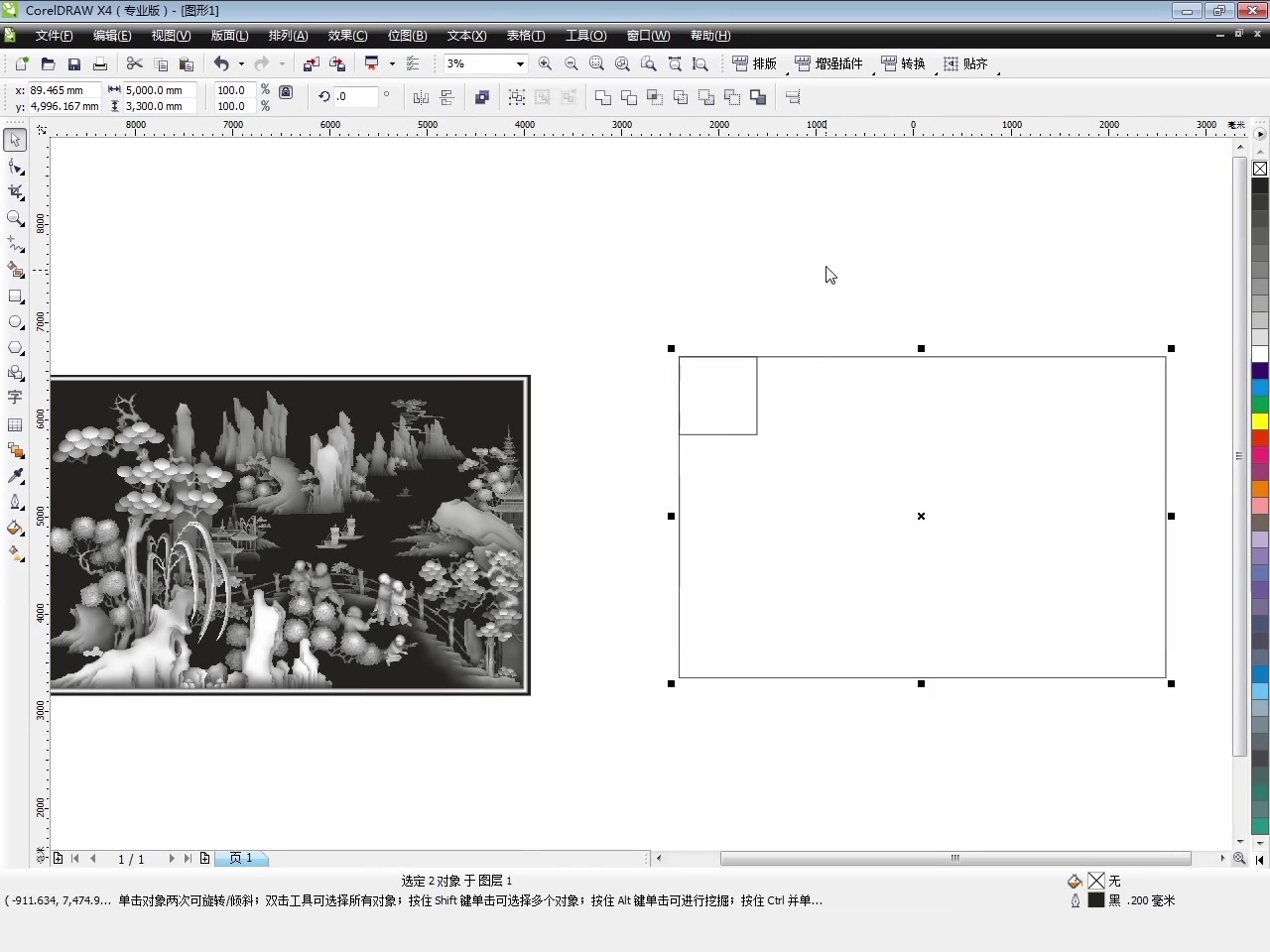
Task: Undo the last action
Action: coord(221,63)
